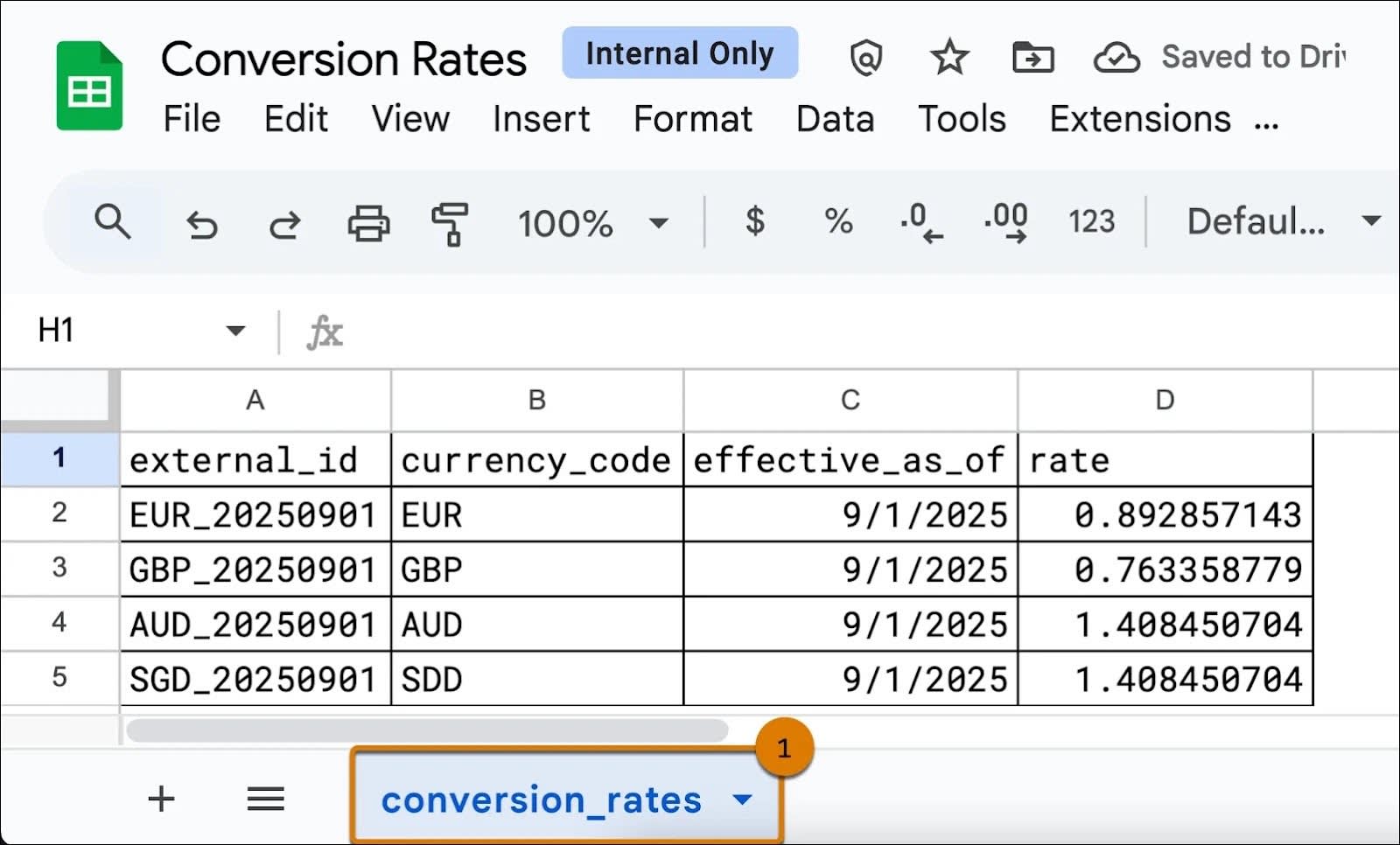Screen dimensions: 1400x845
Task: Click the search menus magnifier icon
Action: [x=112, y=222]
